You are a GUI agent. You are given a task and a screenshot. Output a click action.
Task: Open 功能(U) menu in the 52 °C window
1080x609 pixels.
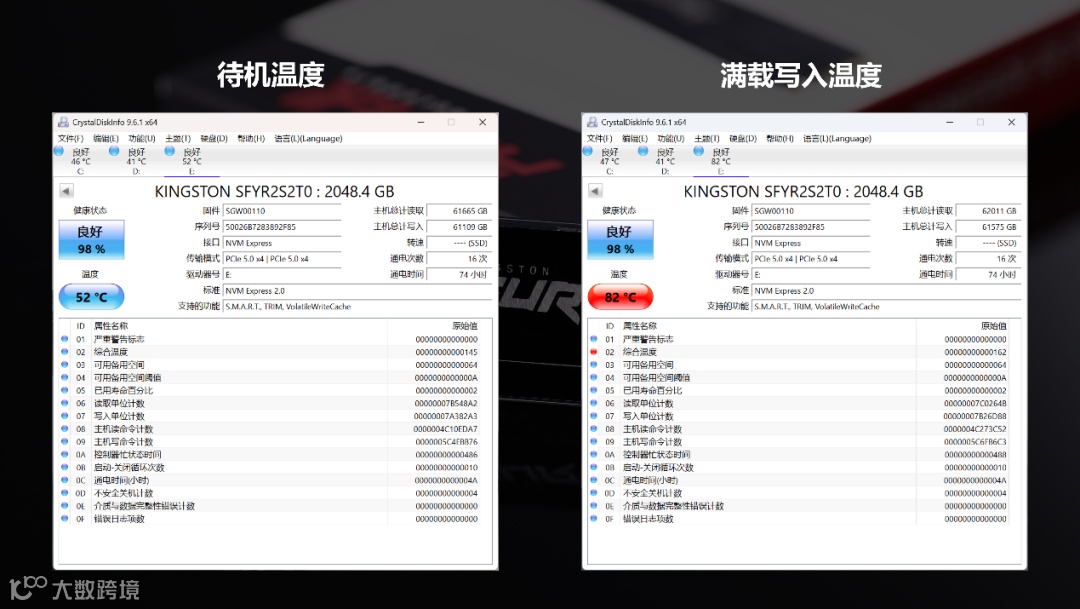click(x=142, y=138)
